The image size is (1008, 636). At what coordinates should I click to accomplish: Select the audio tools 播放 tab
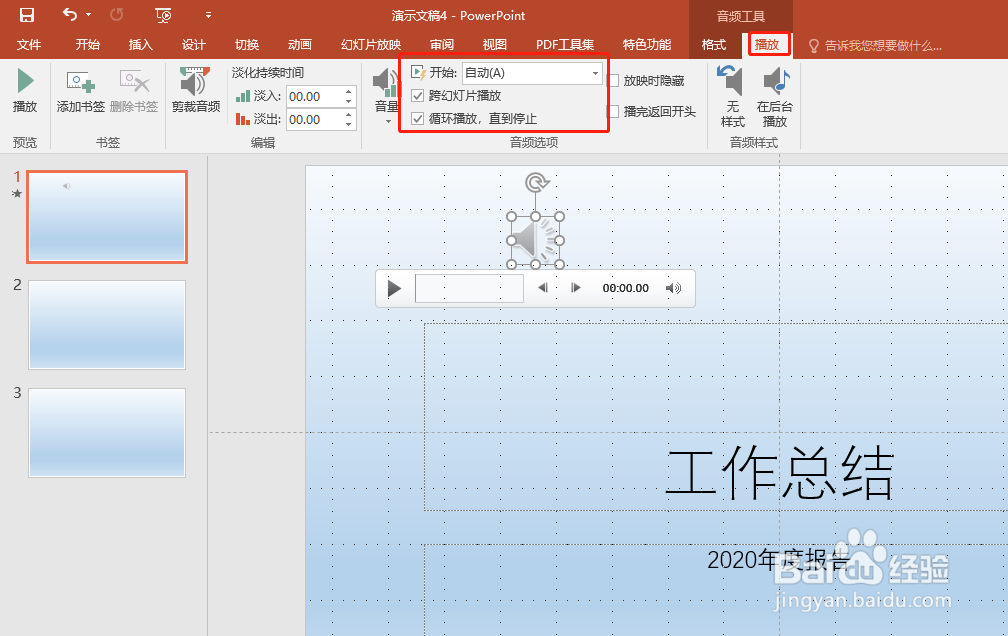[x=767, y=44]
